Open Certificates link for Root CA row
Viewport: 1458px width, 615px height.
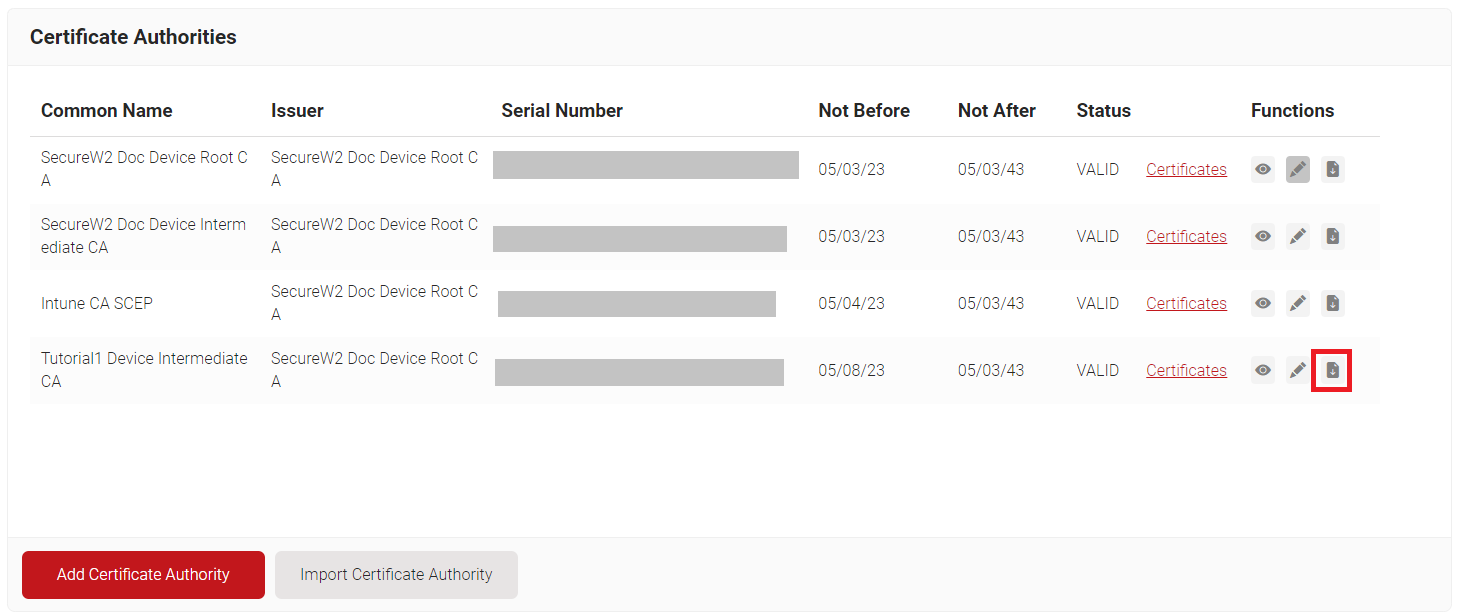(x=1186, y=170)
